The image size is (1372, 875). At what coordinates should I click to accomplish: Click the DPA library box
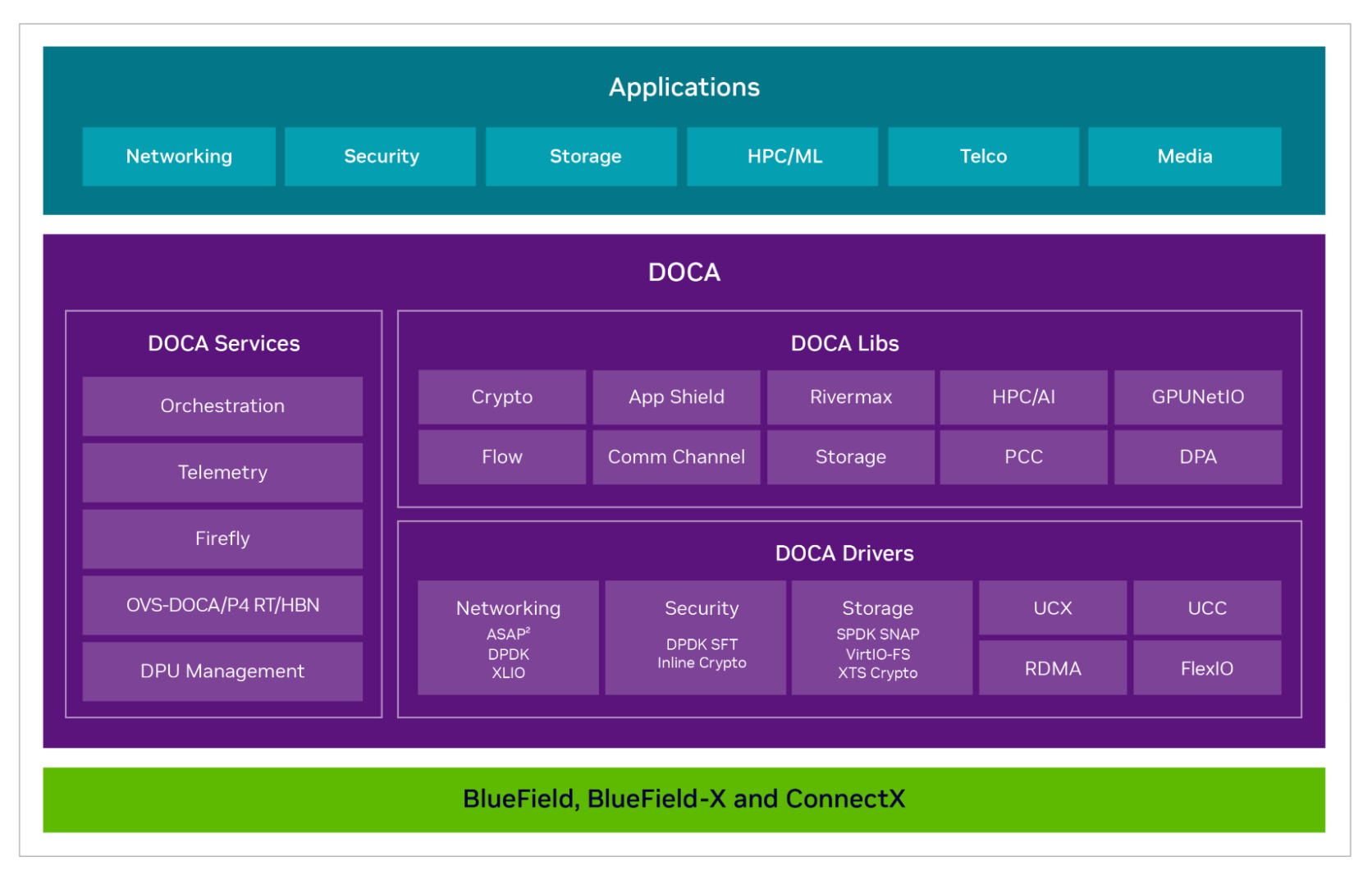pyautogui.click(x=1197, y=457)
